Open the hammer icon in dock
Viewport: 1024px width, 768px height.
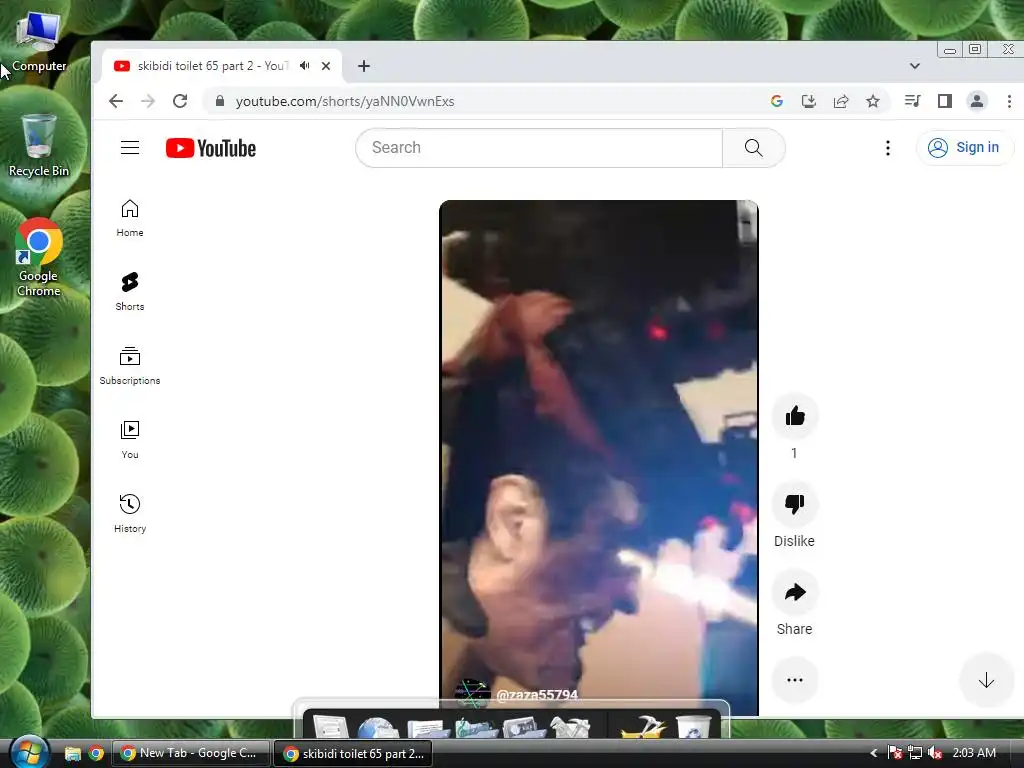pos(643,727)
